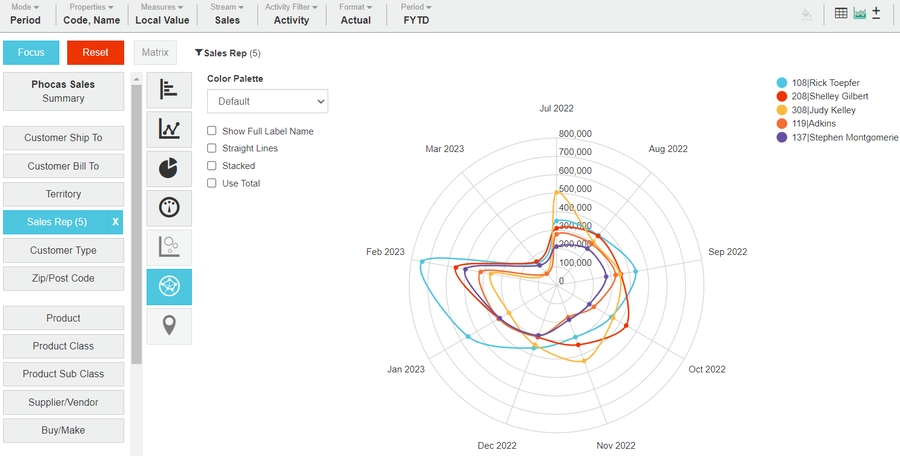Tick the Straight Lines checkbox
The width and height of the screenshot is (900, 456).
212,148
